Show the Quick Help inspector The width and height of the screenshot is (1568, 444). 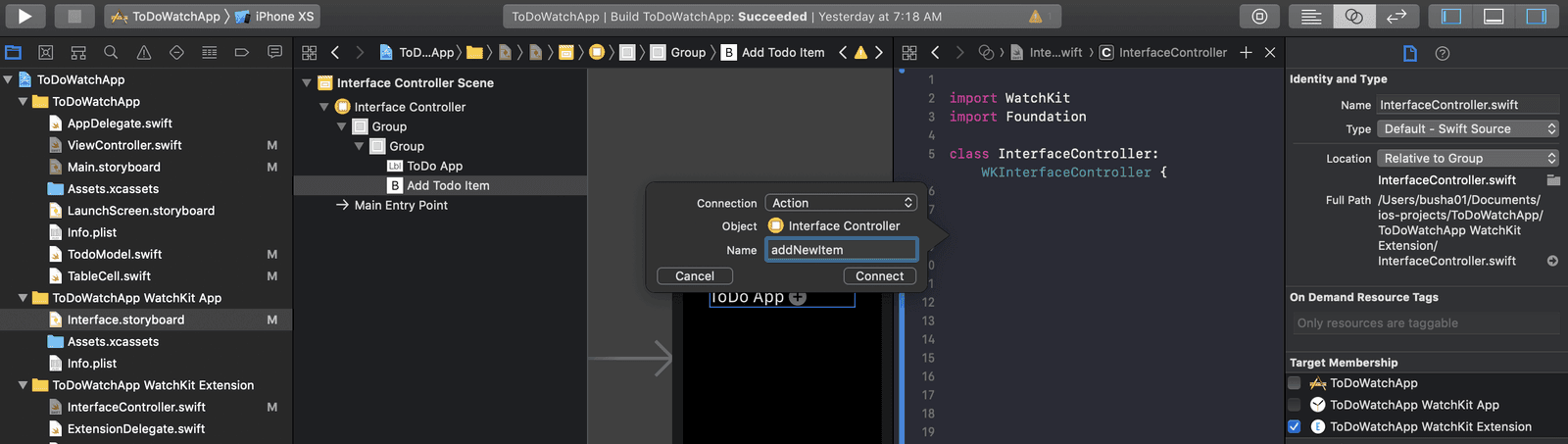(x=1442, y=54)
